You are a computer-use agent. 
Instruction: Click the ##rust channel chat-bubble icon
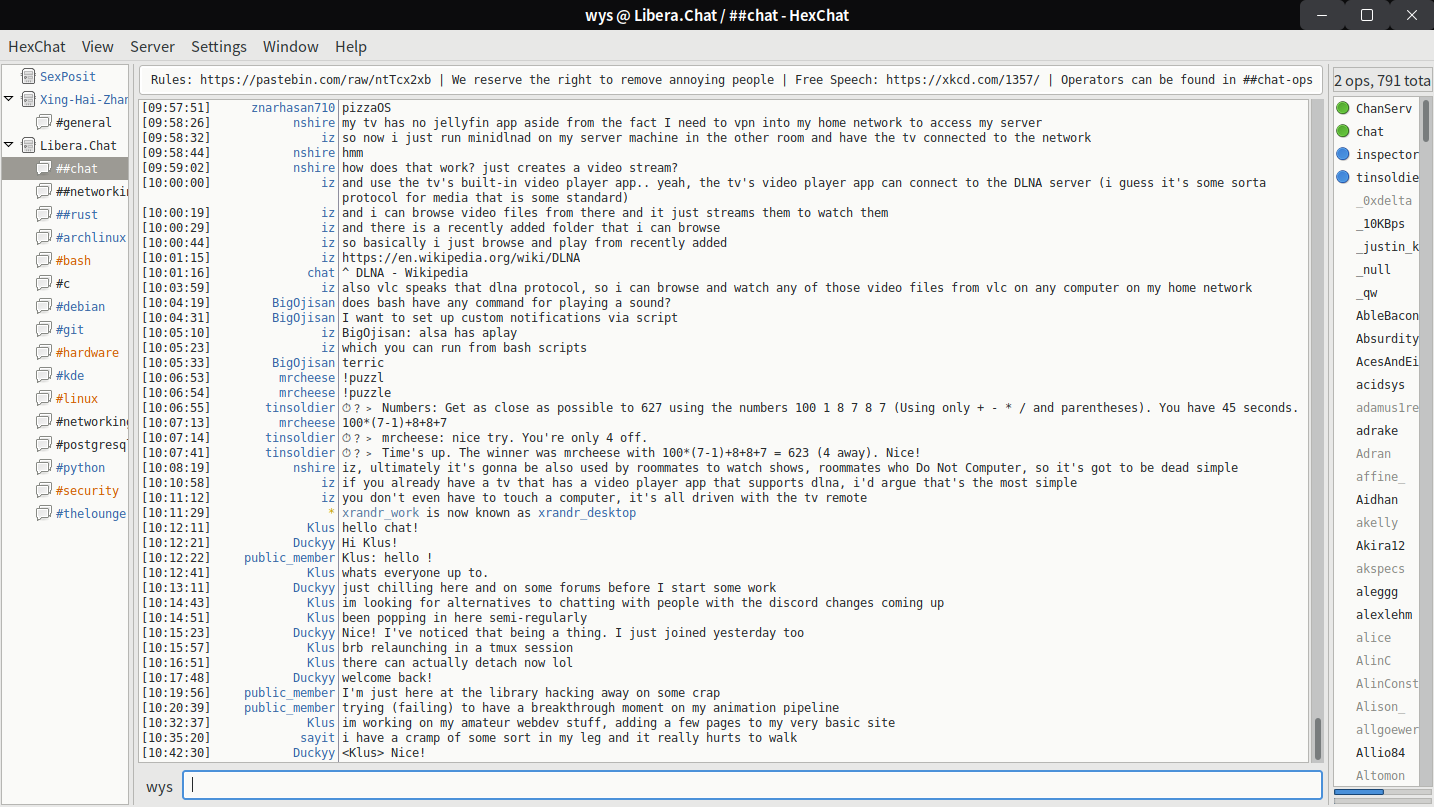43,214
